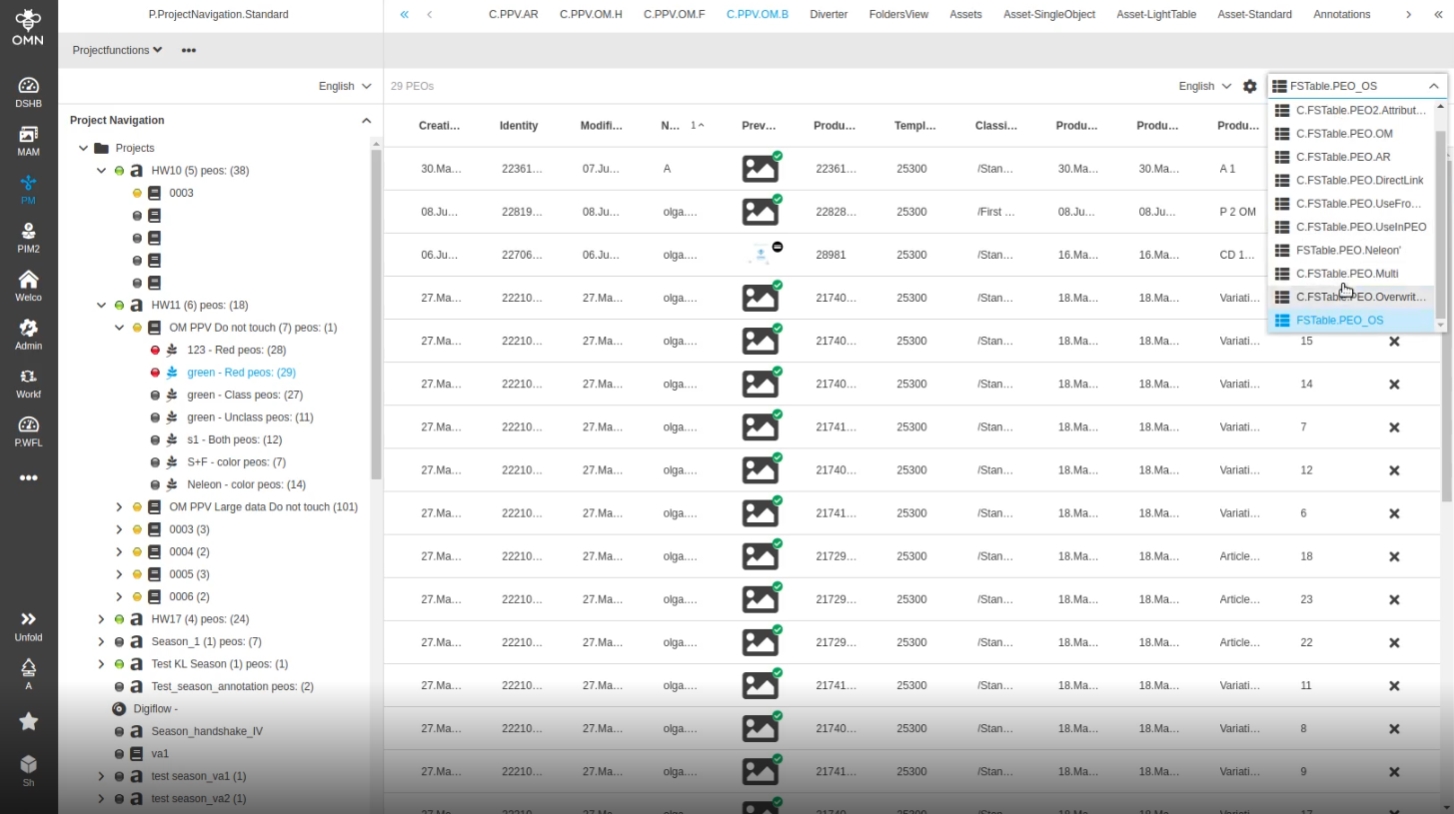The height and width of the screenshot is (814, 1454).
Task: Open the Workf workflow icon
Action: tap(28, 376)
